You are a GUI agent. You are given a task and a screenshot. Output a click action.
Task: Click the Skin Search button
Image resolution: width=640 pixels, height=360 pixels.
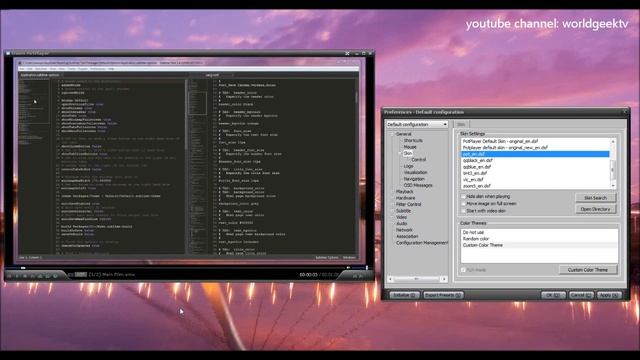pyautogui.click(x=595, y=198)
